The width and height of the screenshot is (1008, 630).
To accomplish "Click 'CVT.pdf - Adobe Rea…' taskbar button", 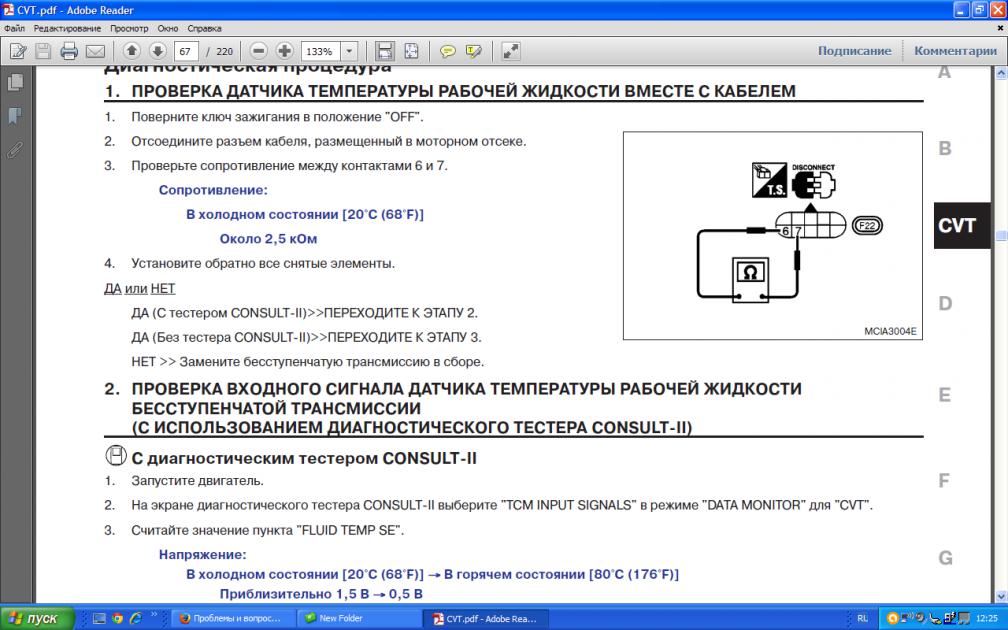I will (x=485, y=618).
